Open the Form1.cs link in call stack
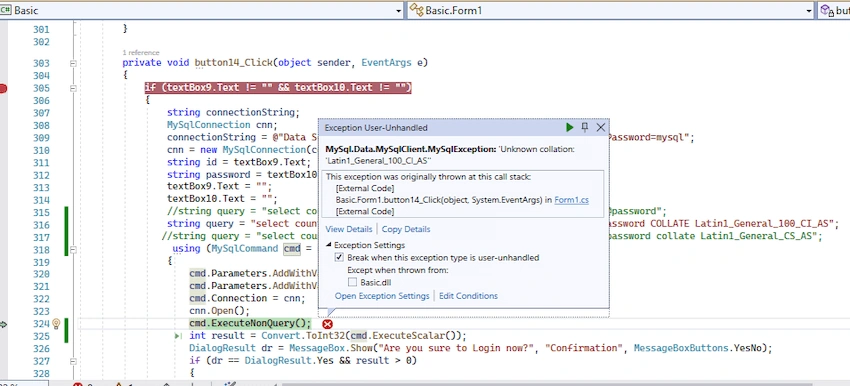This screenshot has width=850, height=386. coord(571,200)
